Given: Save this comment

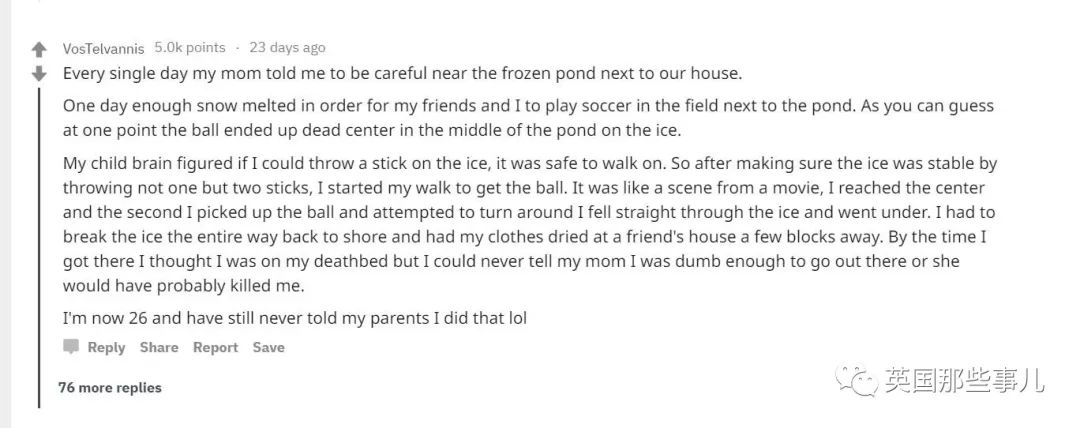Looking at the screenshot, I should point(268,347).
